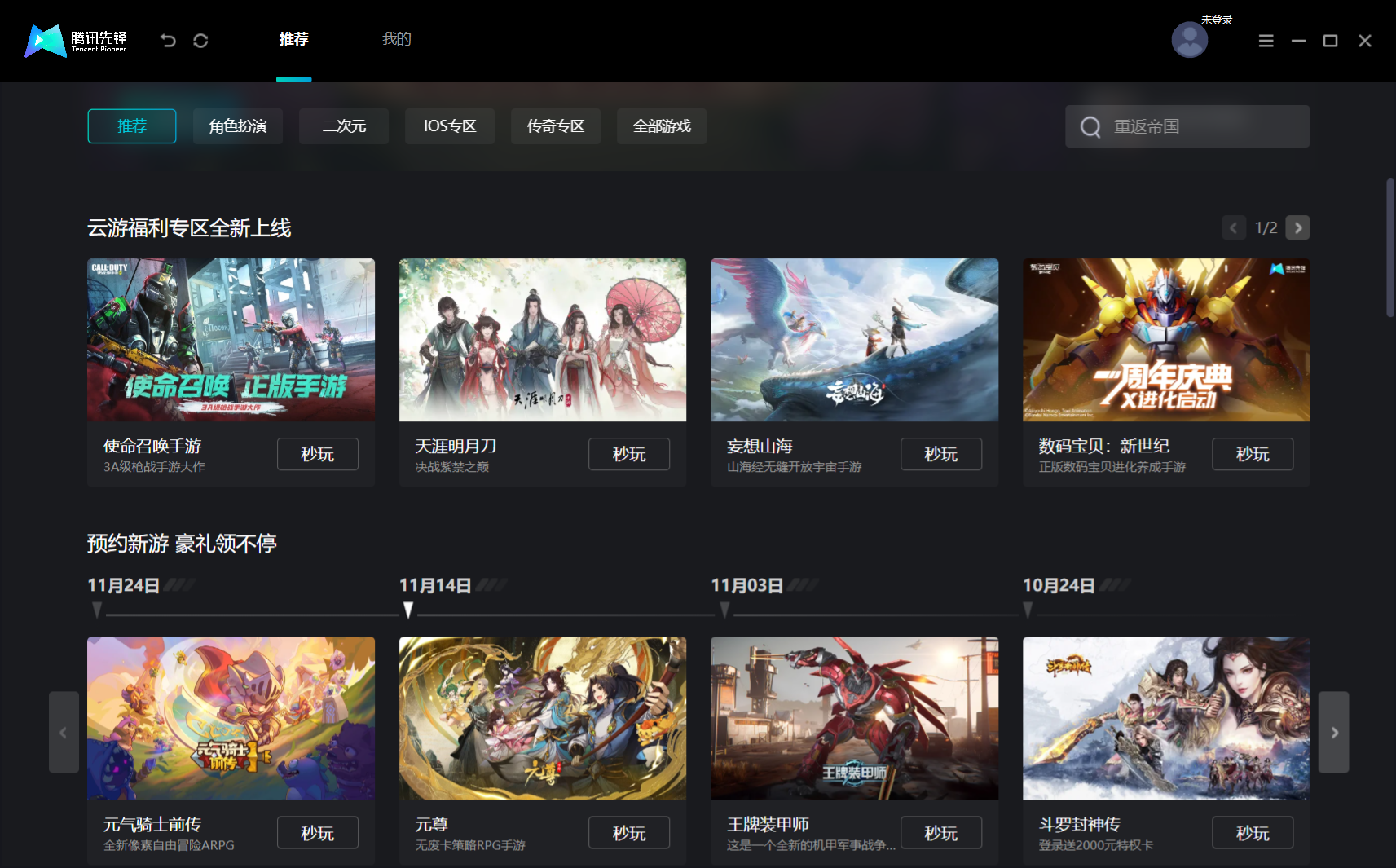This screenshot has width=1396, height=868.
Task: Go to next page of 云游福利专区
Action: coord(1297,228)
